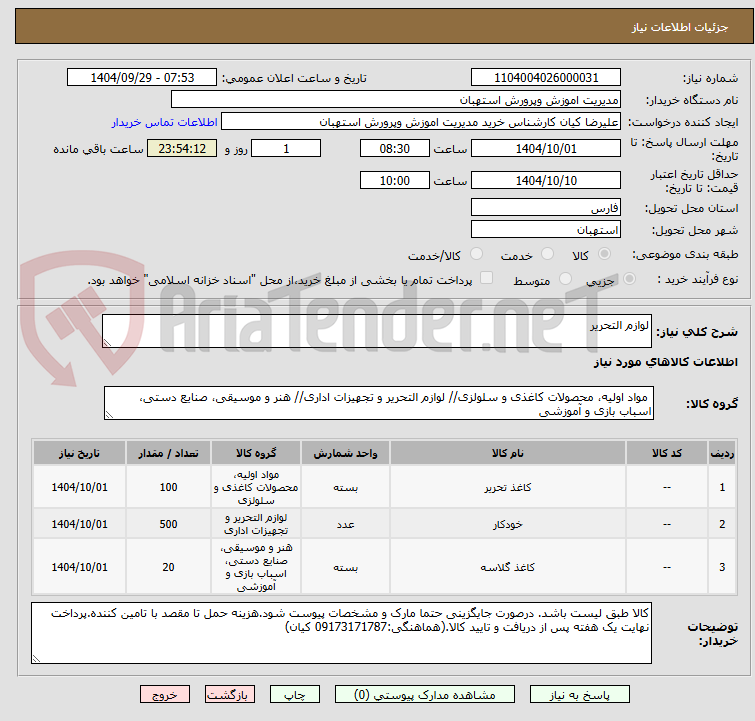This screenshot has width=755, height=721.
Task: Choose the متوسط purchase type radio
Action: pyautogui.click(x=565, y=279)
